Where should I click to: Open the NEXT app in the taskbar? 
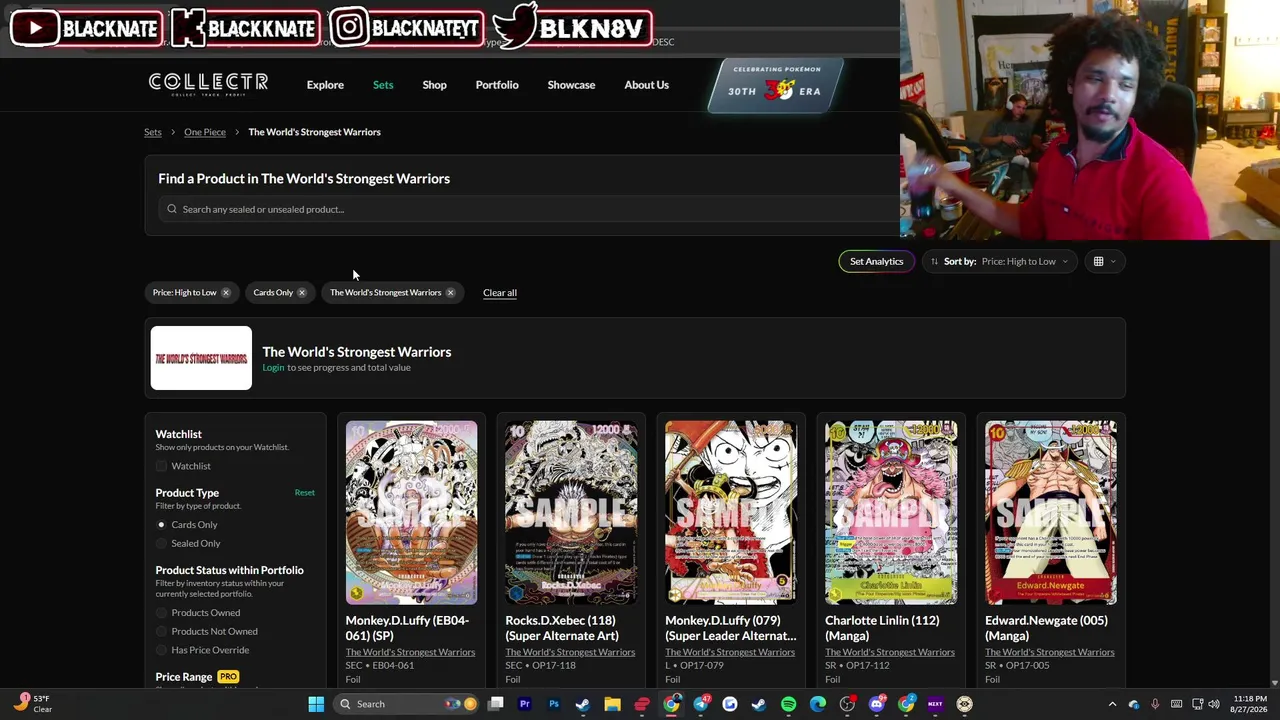(935, 704)
